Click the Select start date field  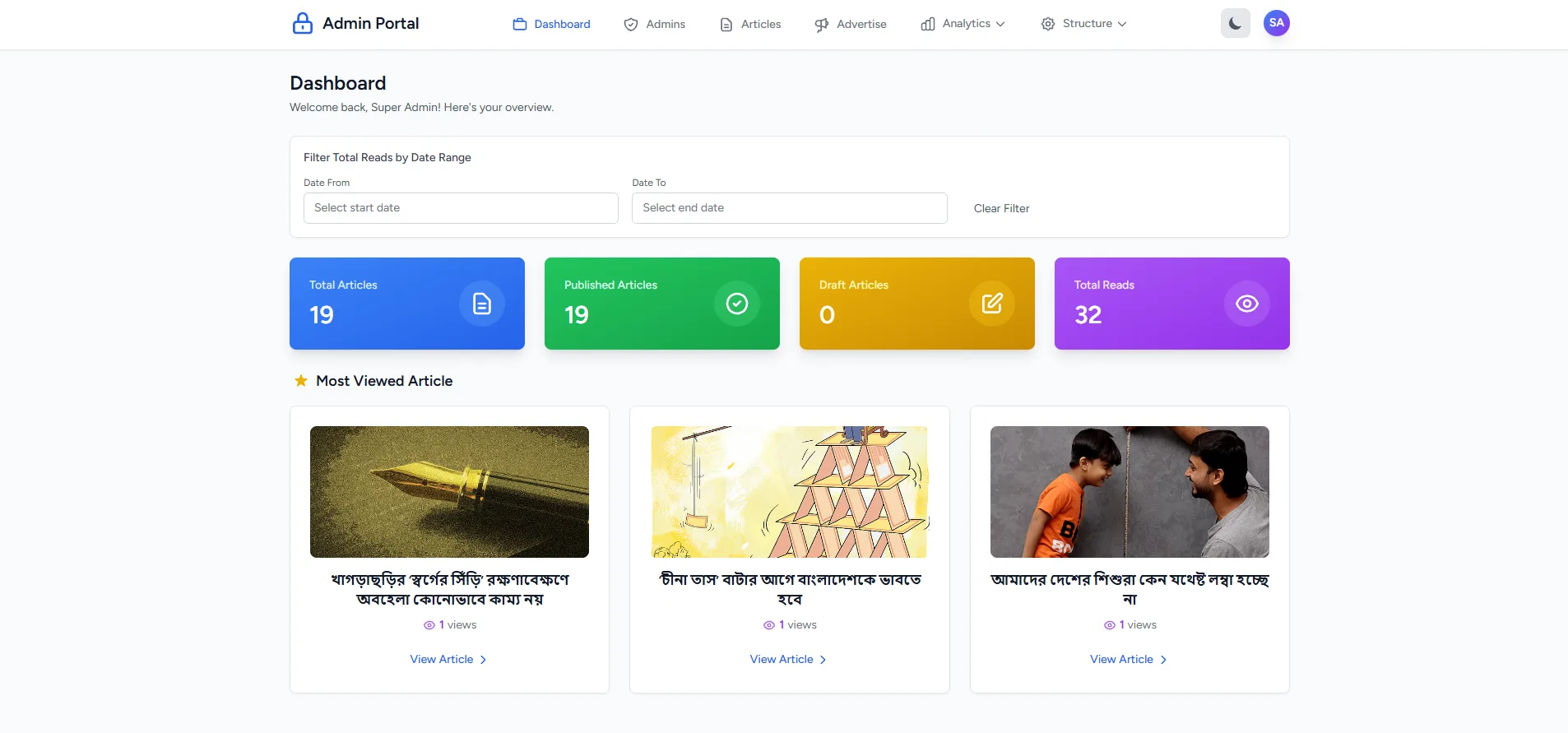461,208
